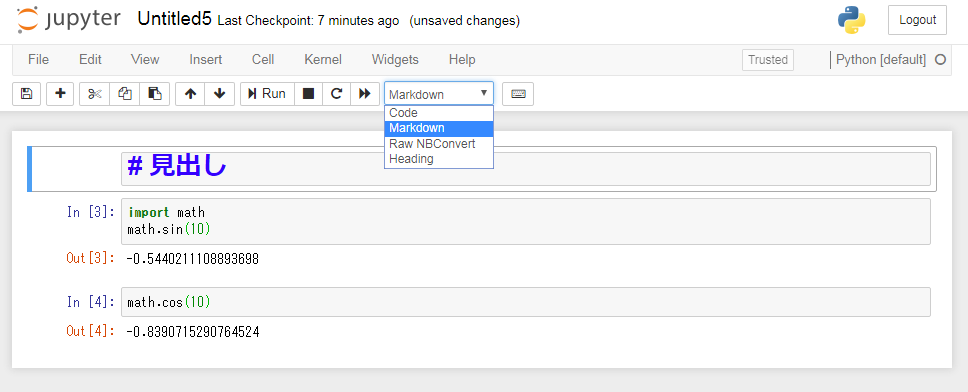This screenshot has width=968, height=392.
Task: Click the Trusted notebook button
Action: (768, 60)
